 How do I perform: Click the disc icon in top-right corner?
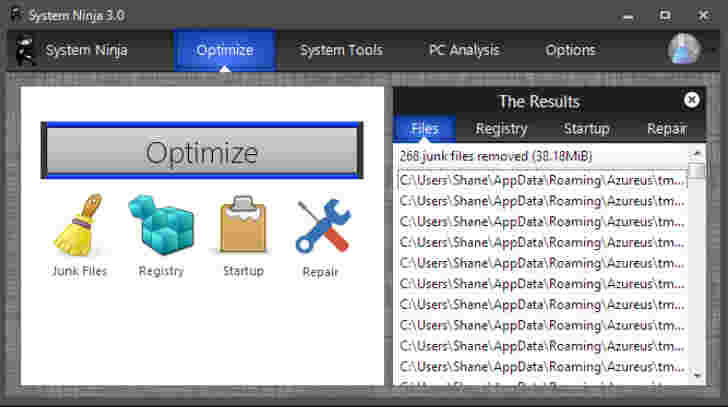click(685, 50)
